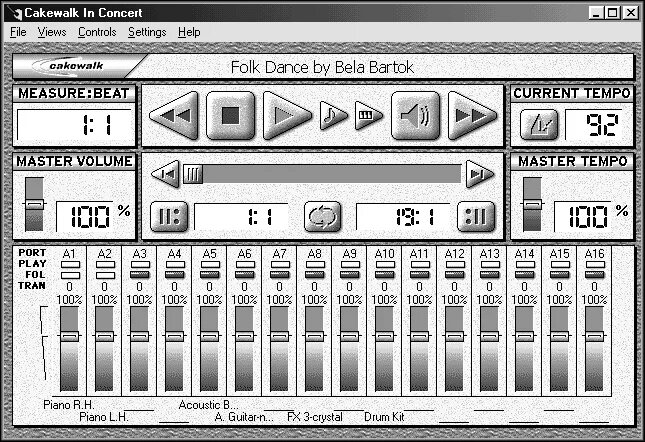
Task: Click the metronome icon next to tempo 92
Action: pyautogui.click(x=539, y=124)
